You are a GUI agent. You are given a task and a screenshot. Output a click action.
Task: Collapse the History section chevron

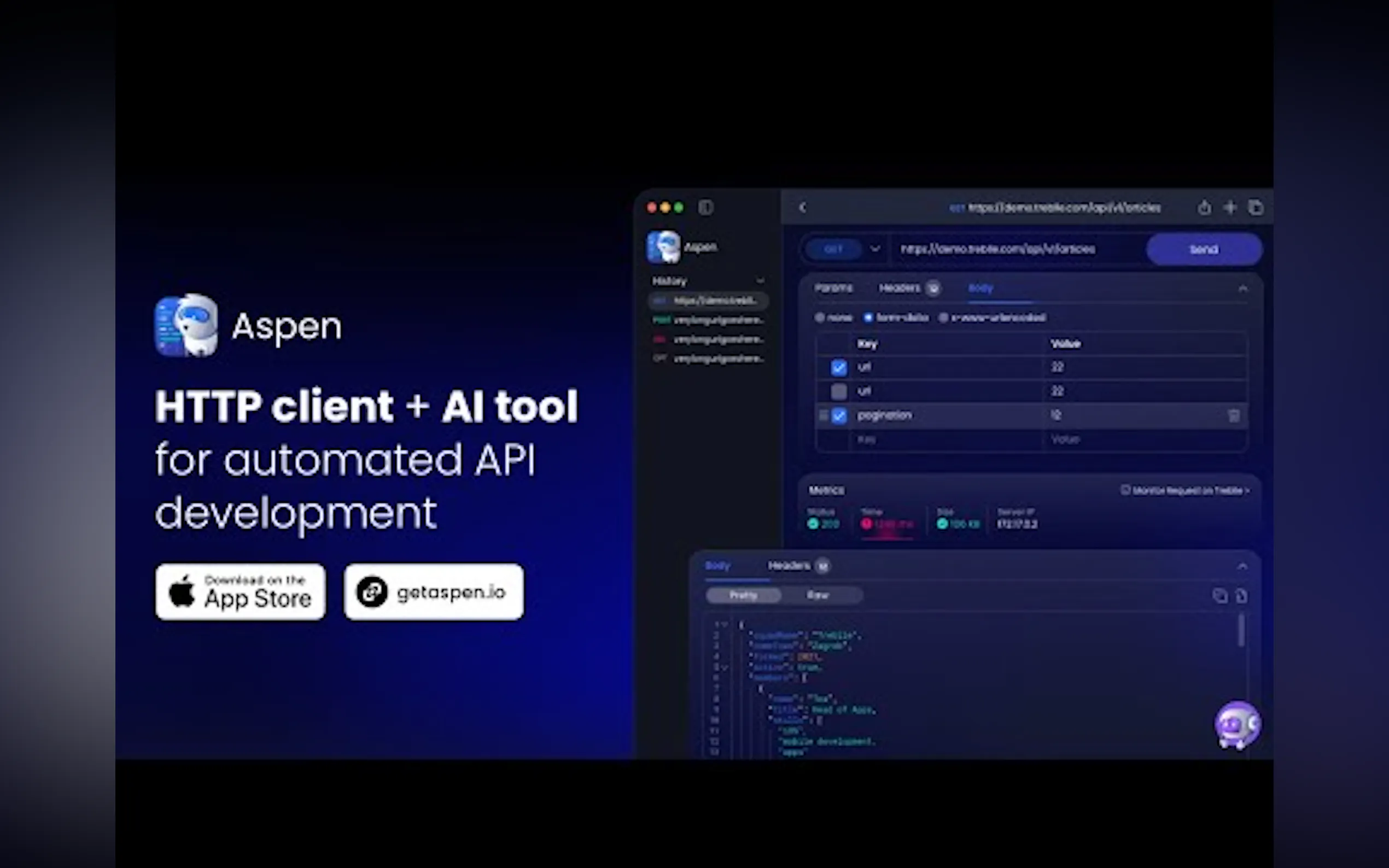coord(760,281)
